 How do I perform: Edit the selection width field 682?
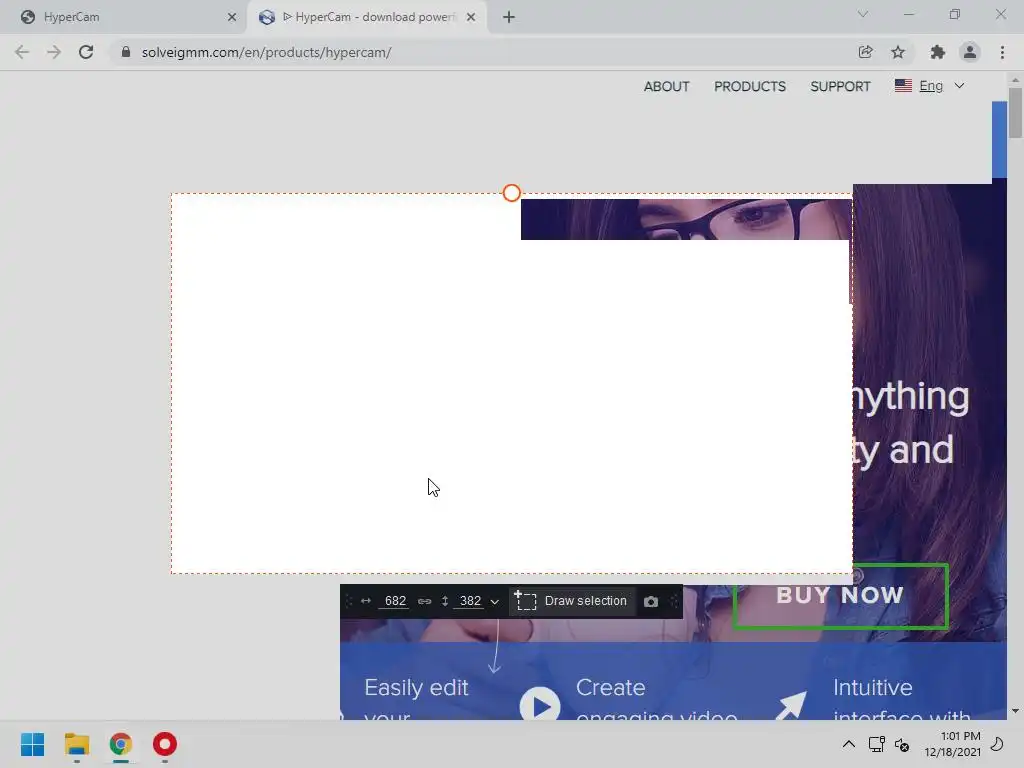[395, 601]
